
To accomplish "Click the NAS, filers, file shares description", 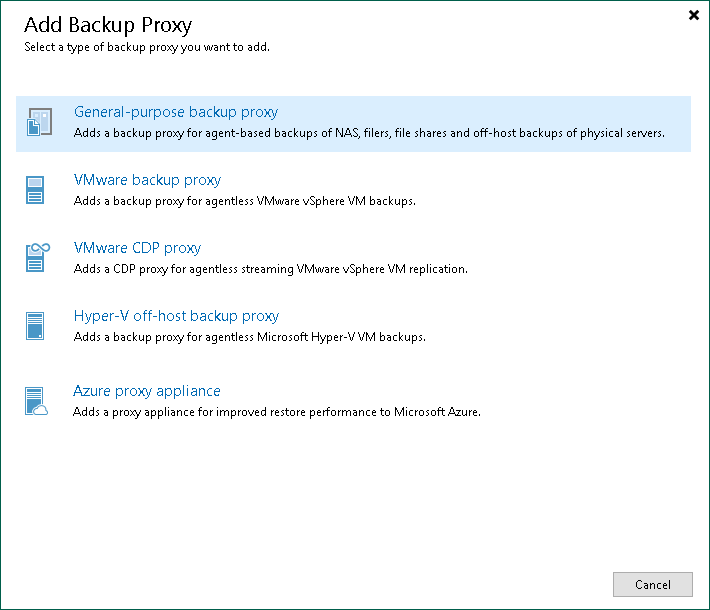I will [x=369, y=133].
